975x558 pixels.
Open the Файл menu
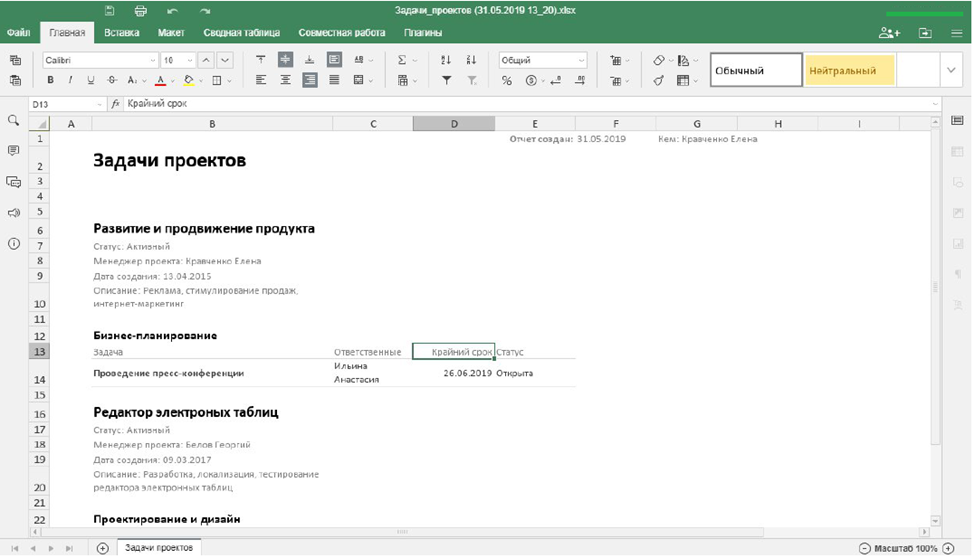point(19,32)
